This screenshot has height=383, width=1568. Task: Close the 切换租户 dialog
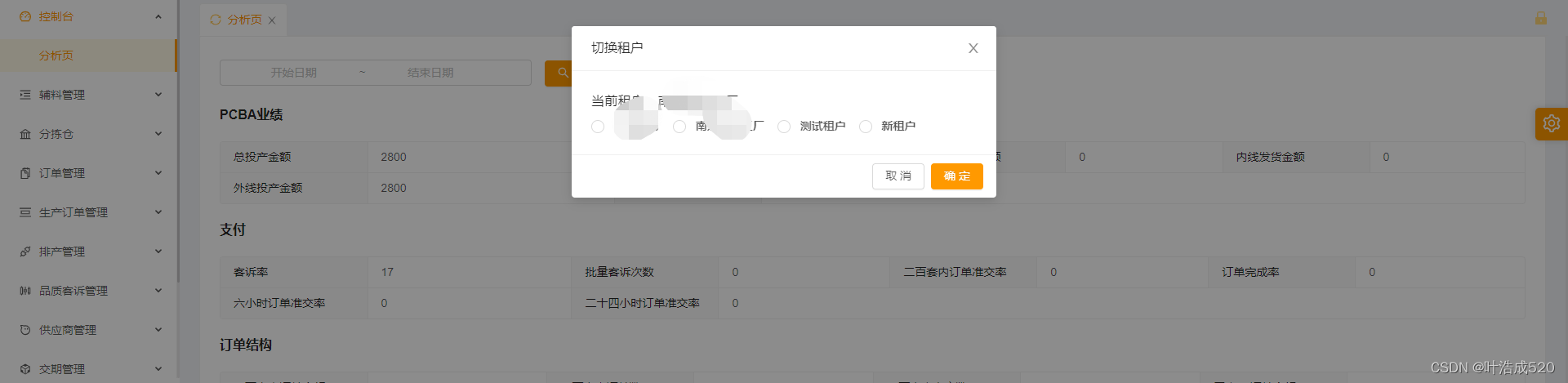(x=973, y=48)
